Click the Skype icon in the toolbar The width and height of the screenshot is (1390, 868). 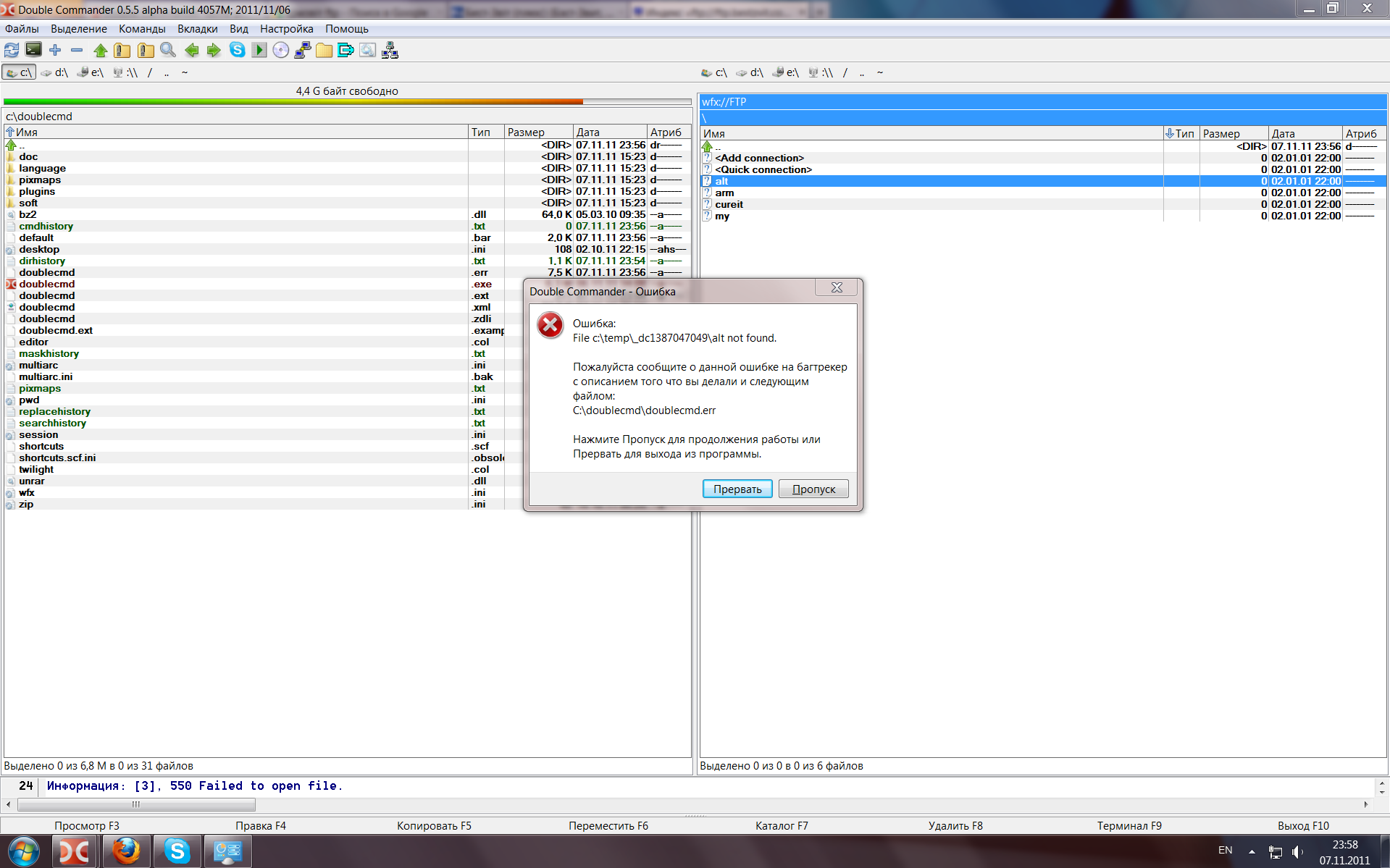[237, 50]
